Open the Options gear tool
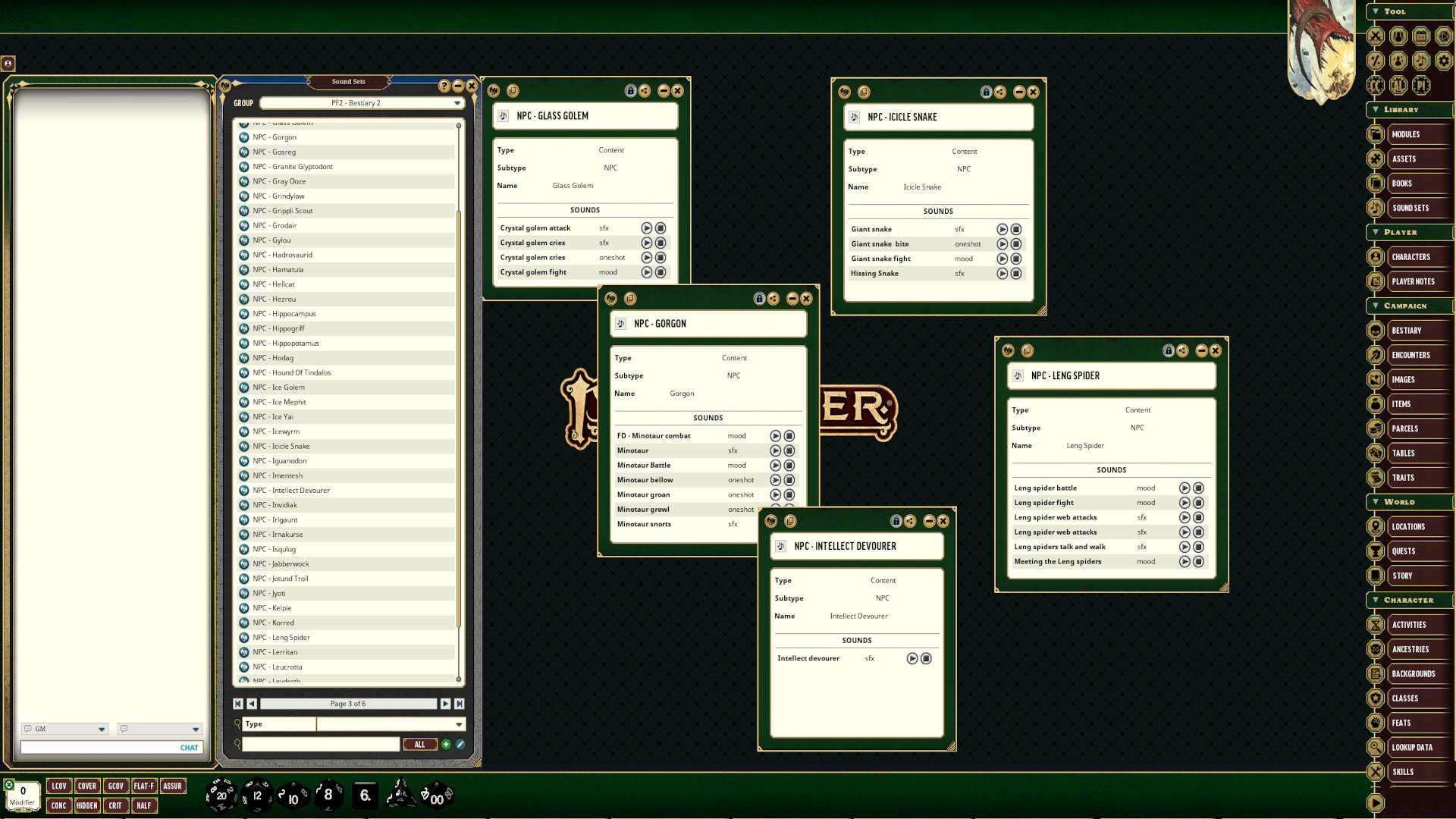Image resolution: width=1456 pixels, height=819 pixels. point(1444,61)
